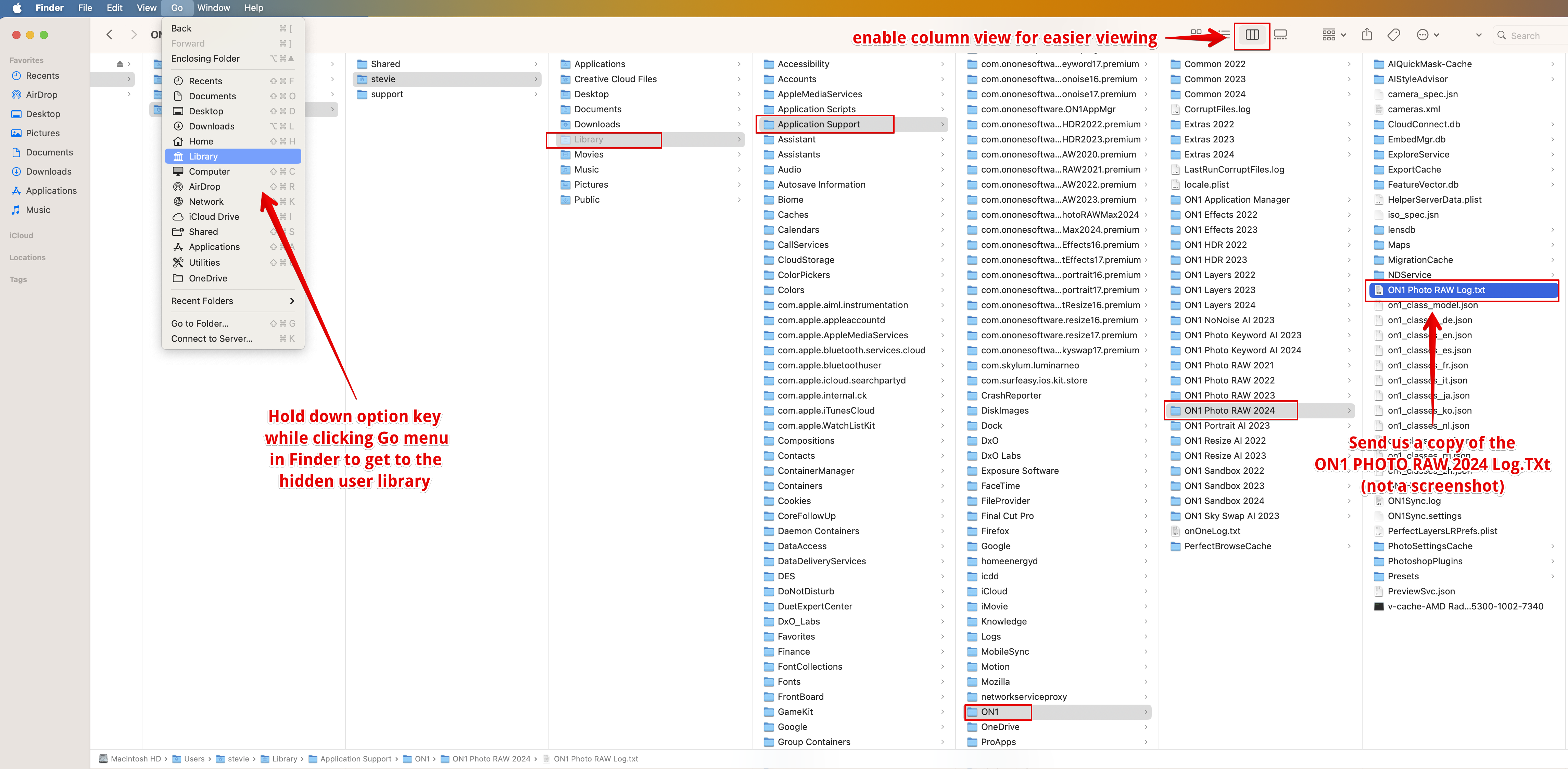Open the Window menu in menu bar
The height and width of the screenshot is (769, 1568).
pos(213,8)
